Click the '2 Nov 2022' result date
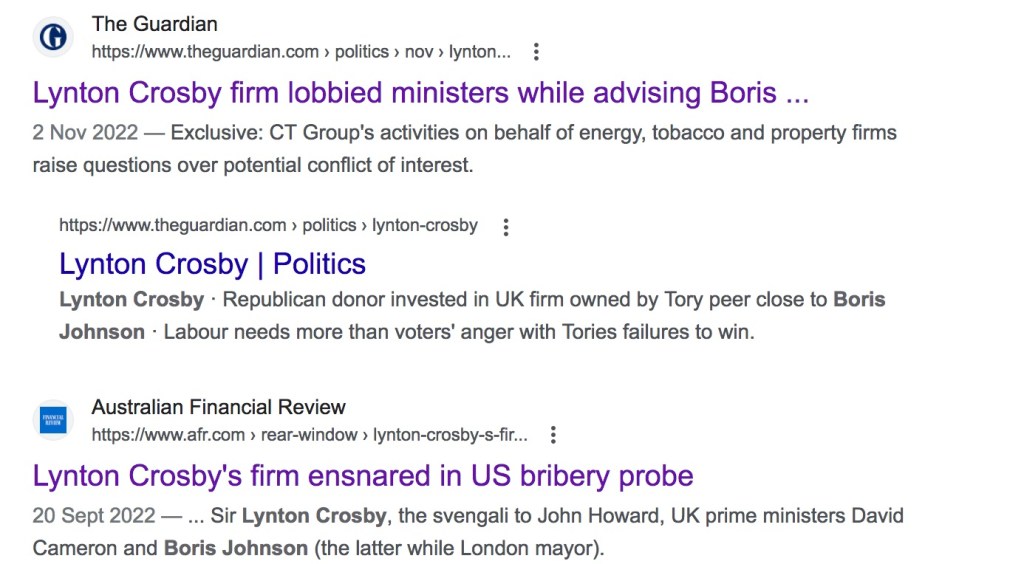Image resolution: width=1024 pixels, height=564 pixels. point(83,133)
